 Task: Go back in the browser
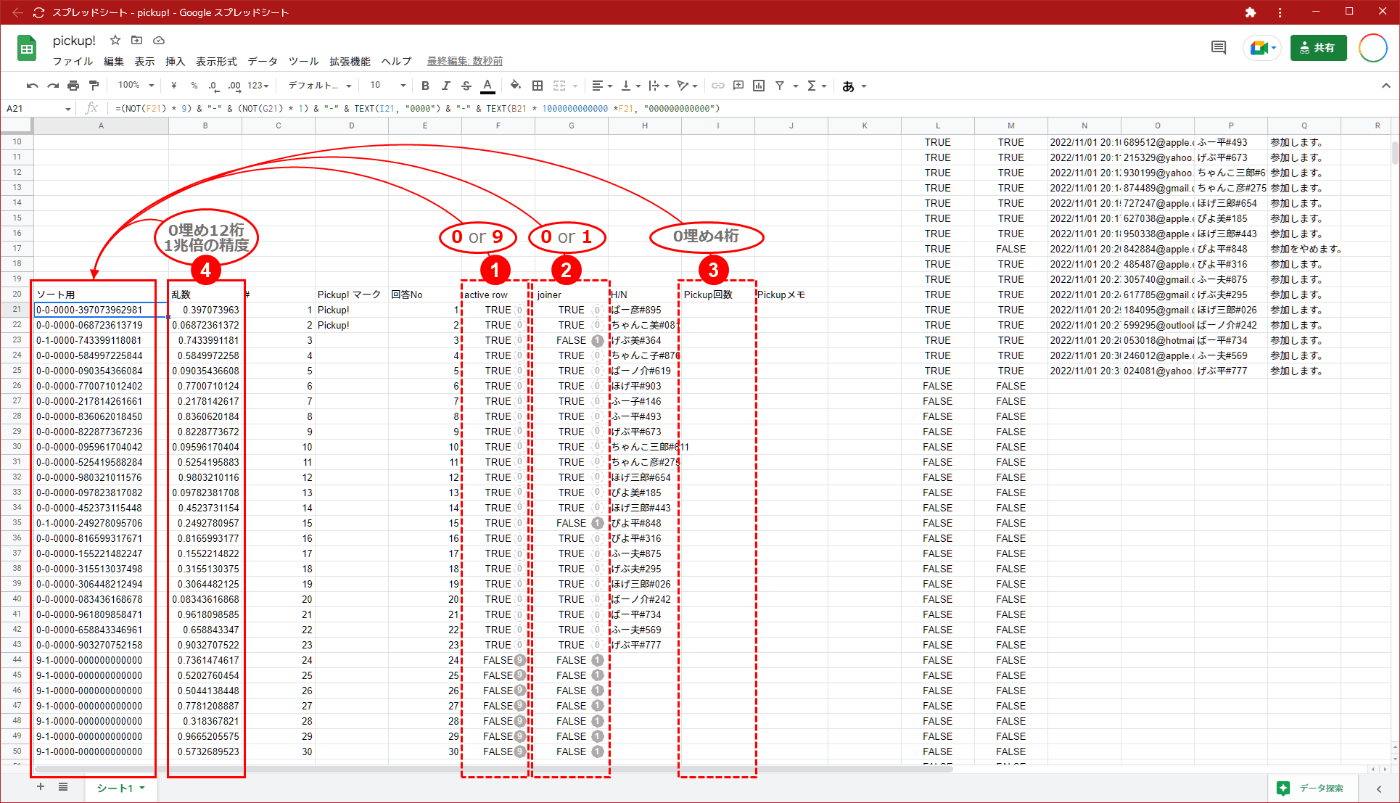16,11
